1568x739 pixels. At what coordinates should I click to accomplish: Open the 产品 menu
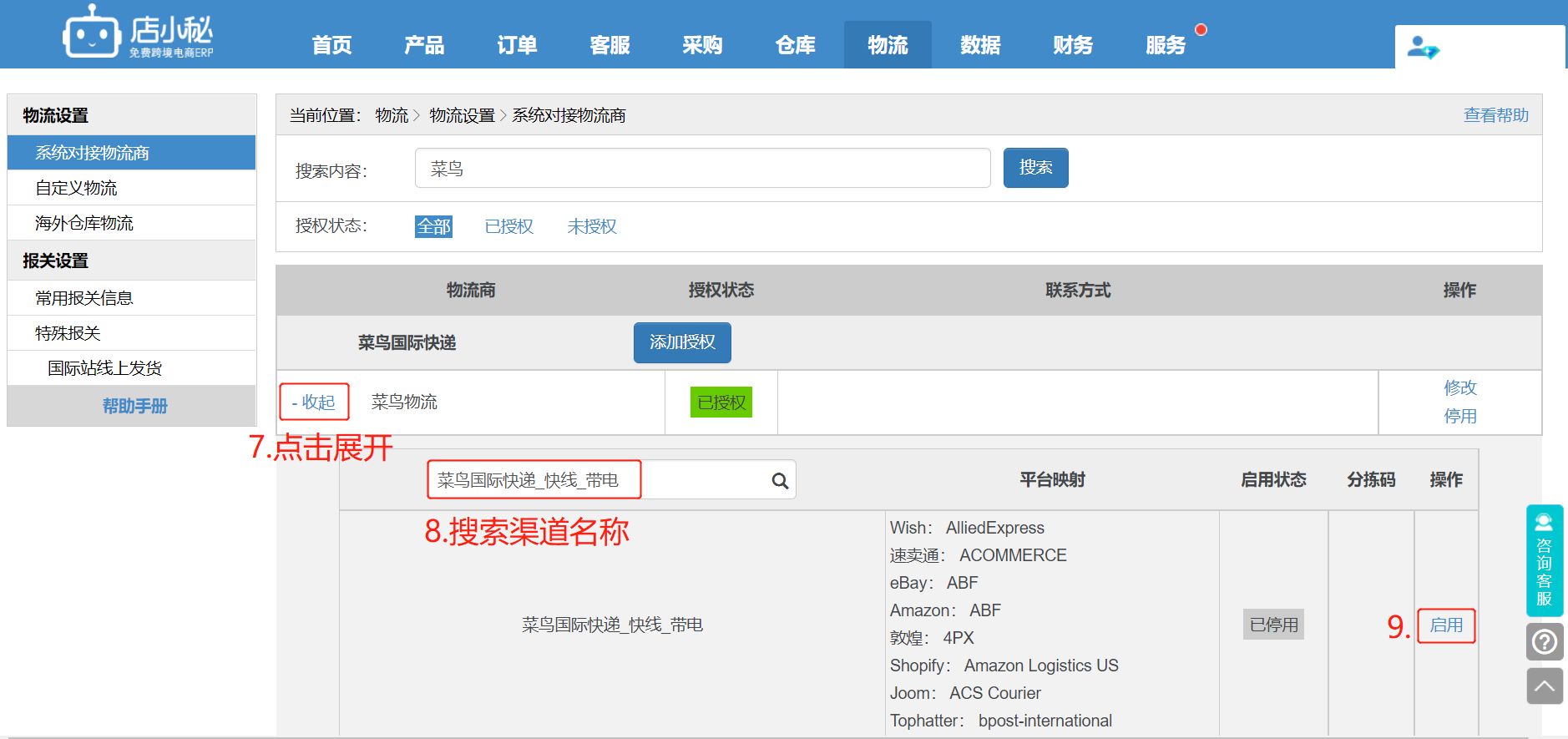point(424,45)
